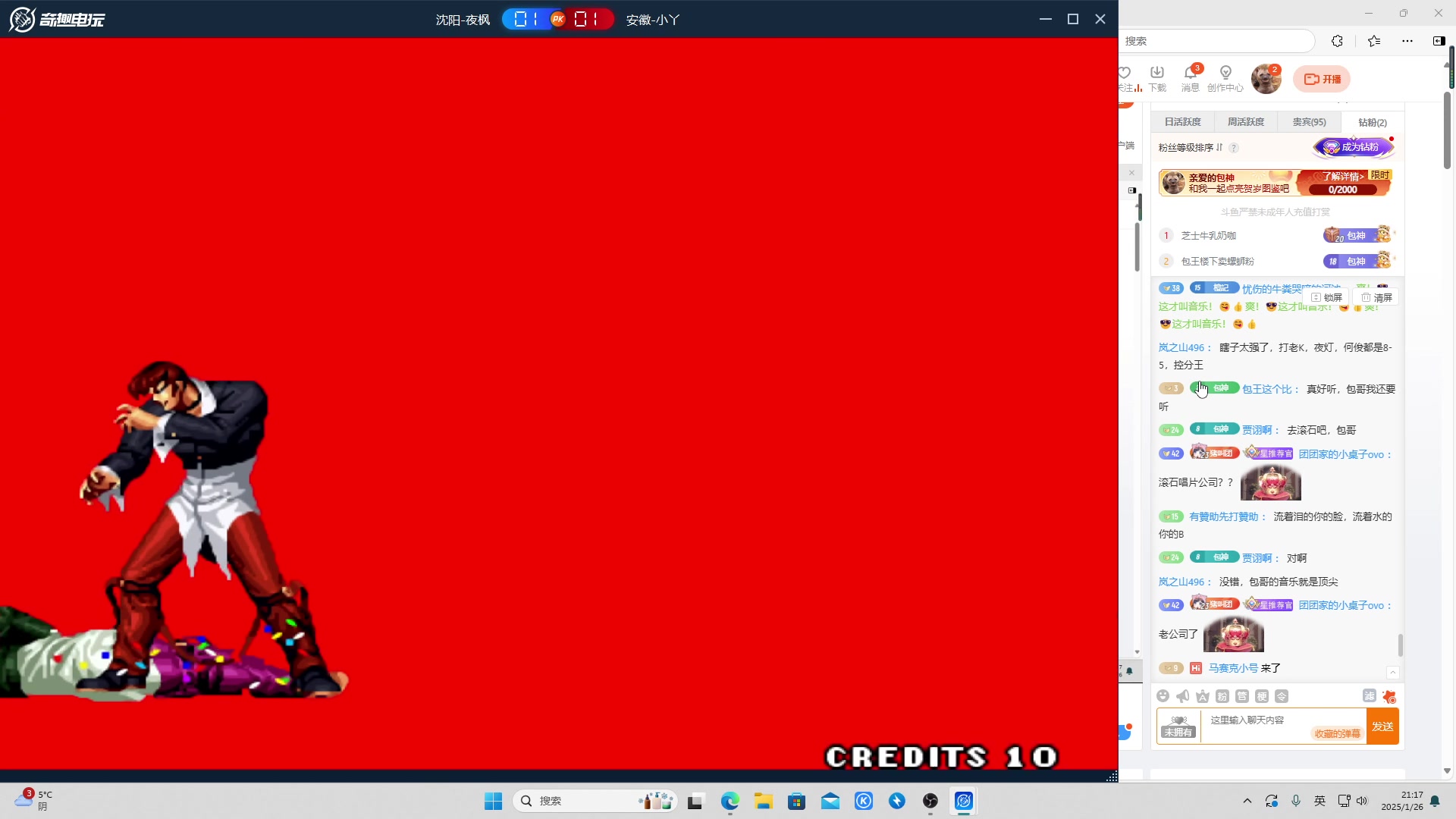Open browser extensions puzzle icon

(x=1337, y=41)
